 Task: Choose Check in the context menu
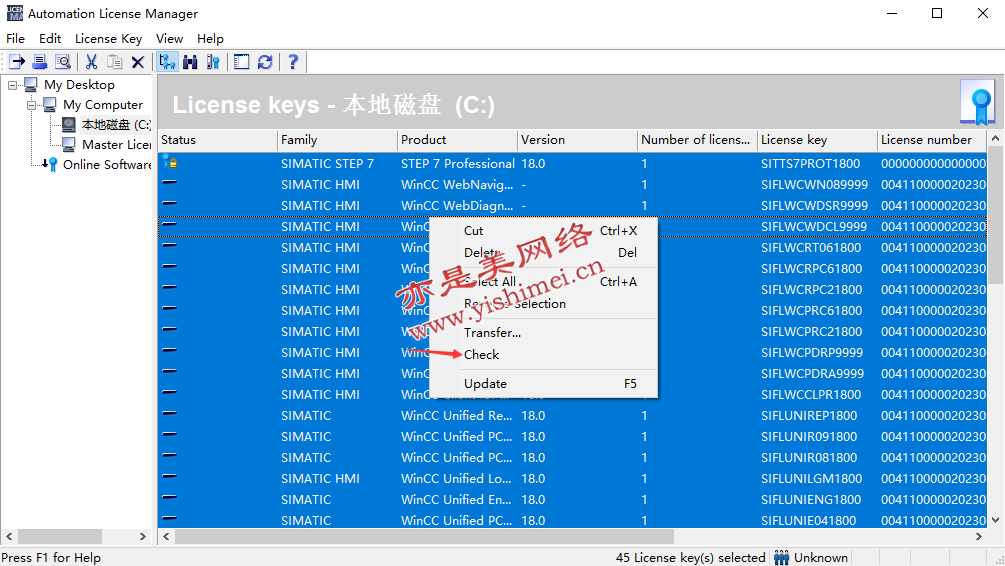[543, 354]
